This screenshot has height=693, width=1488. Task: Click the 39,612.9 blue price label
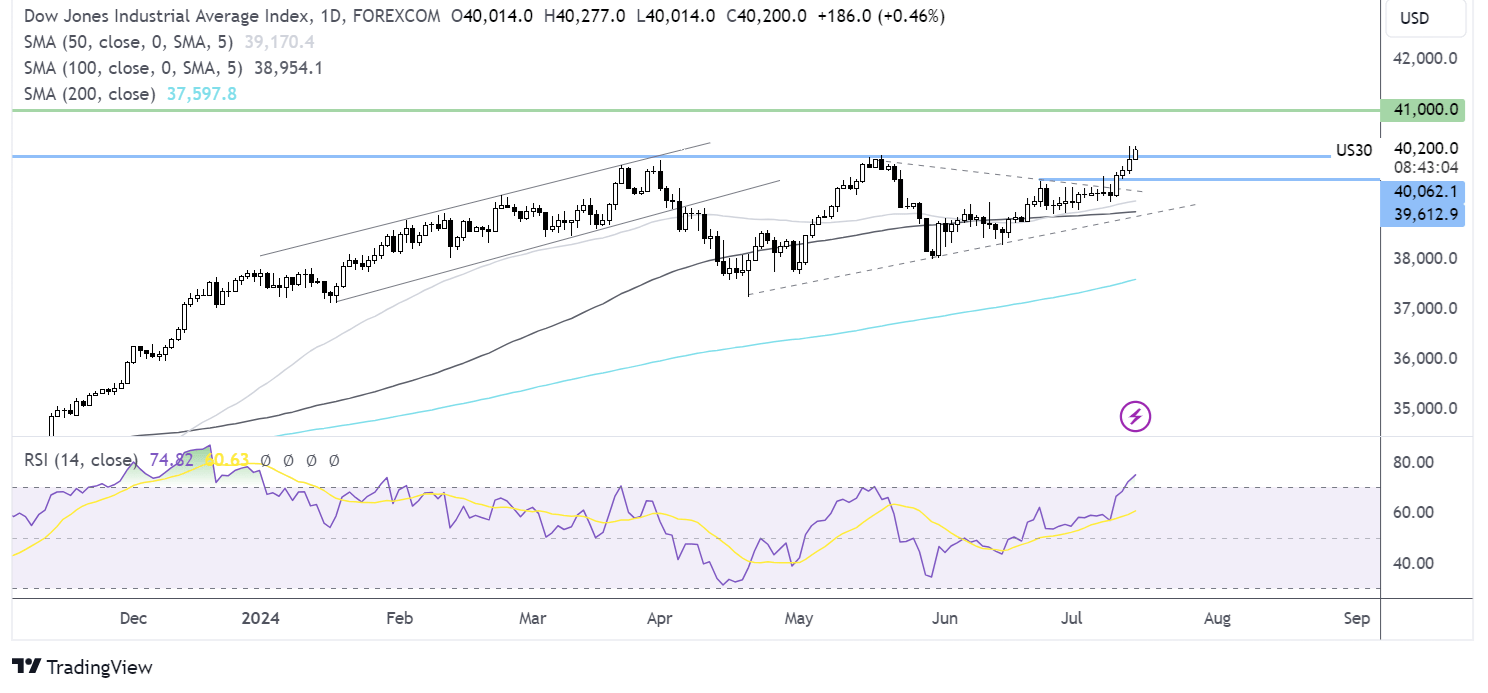click(x=1422, y=213)
